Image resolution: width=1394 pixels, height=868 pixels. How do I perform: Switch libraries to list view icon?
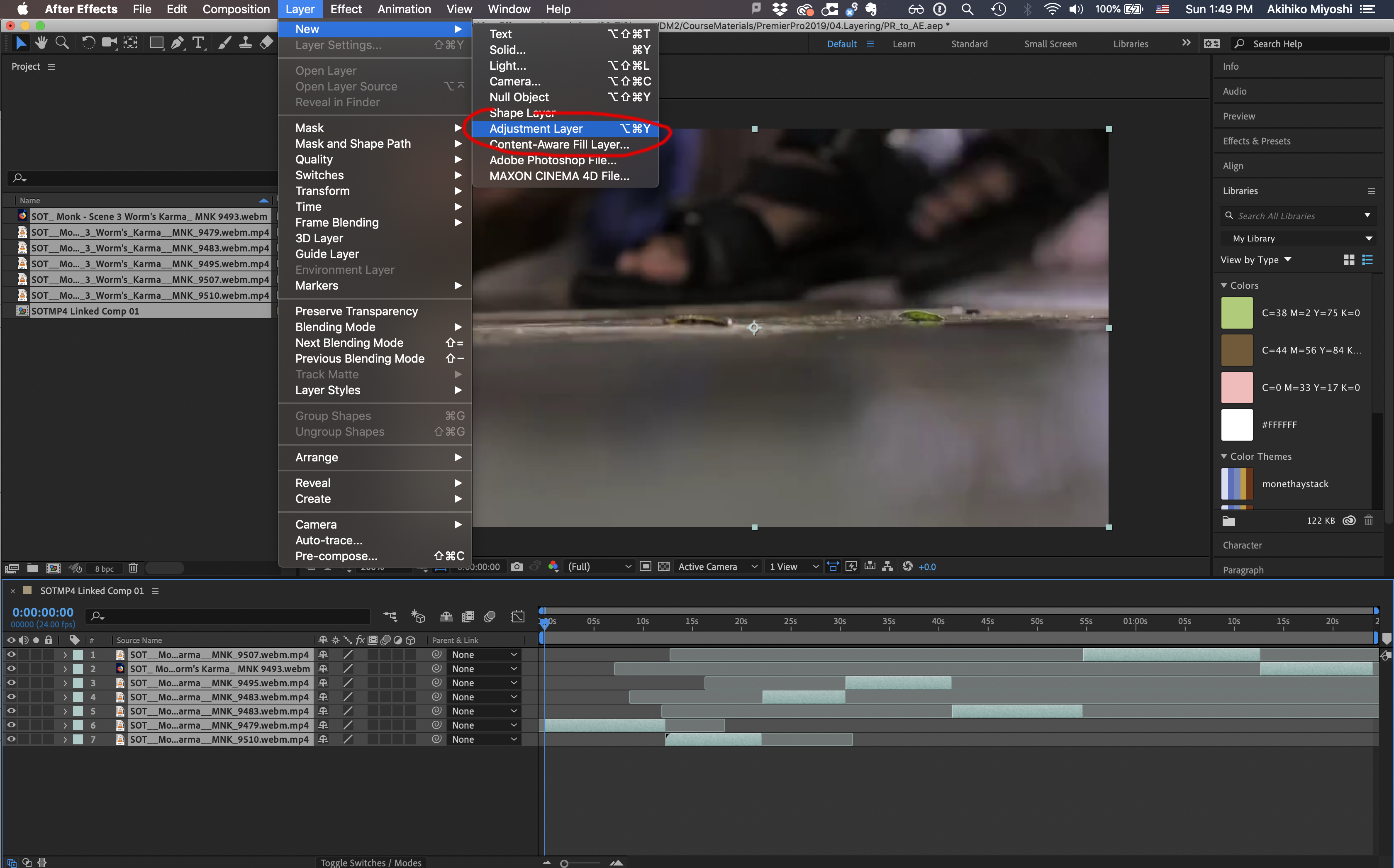click(1367, 259)
